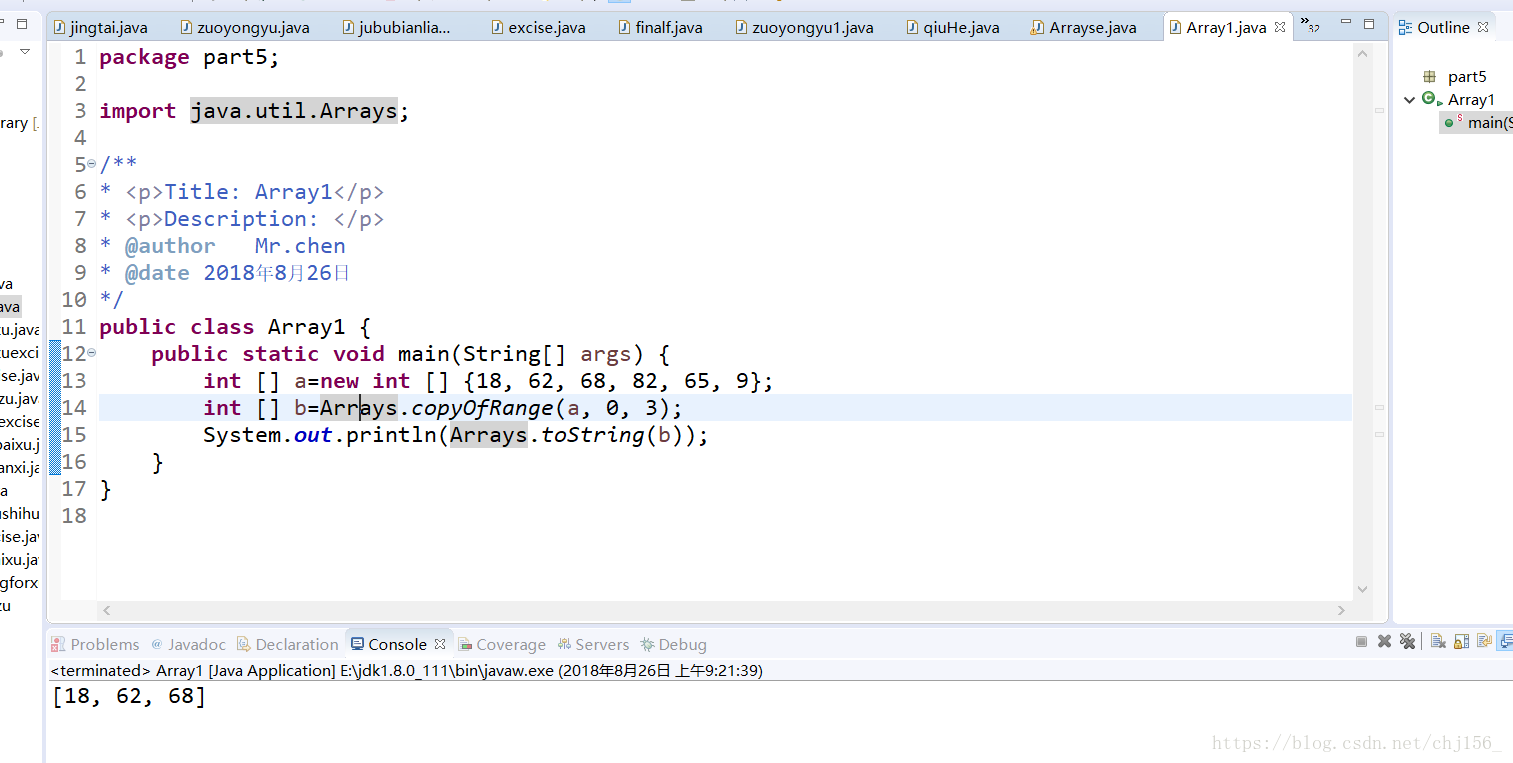Select the Outline view tab
This screenshot has width=1513, height=763.
click(1443, 28)
